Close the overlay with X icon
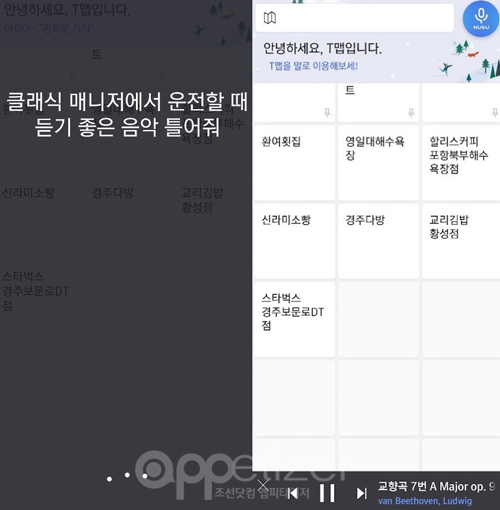 coord(263,485)
